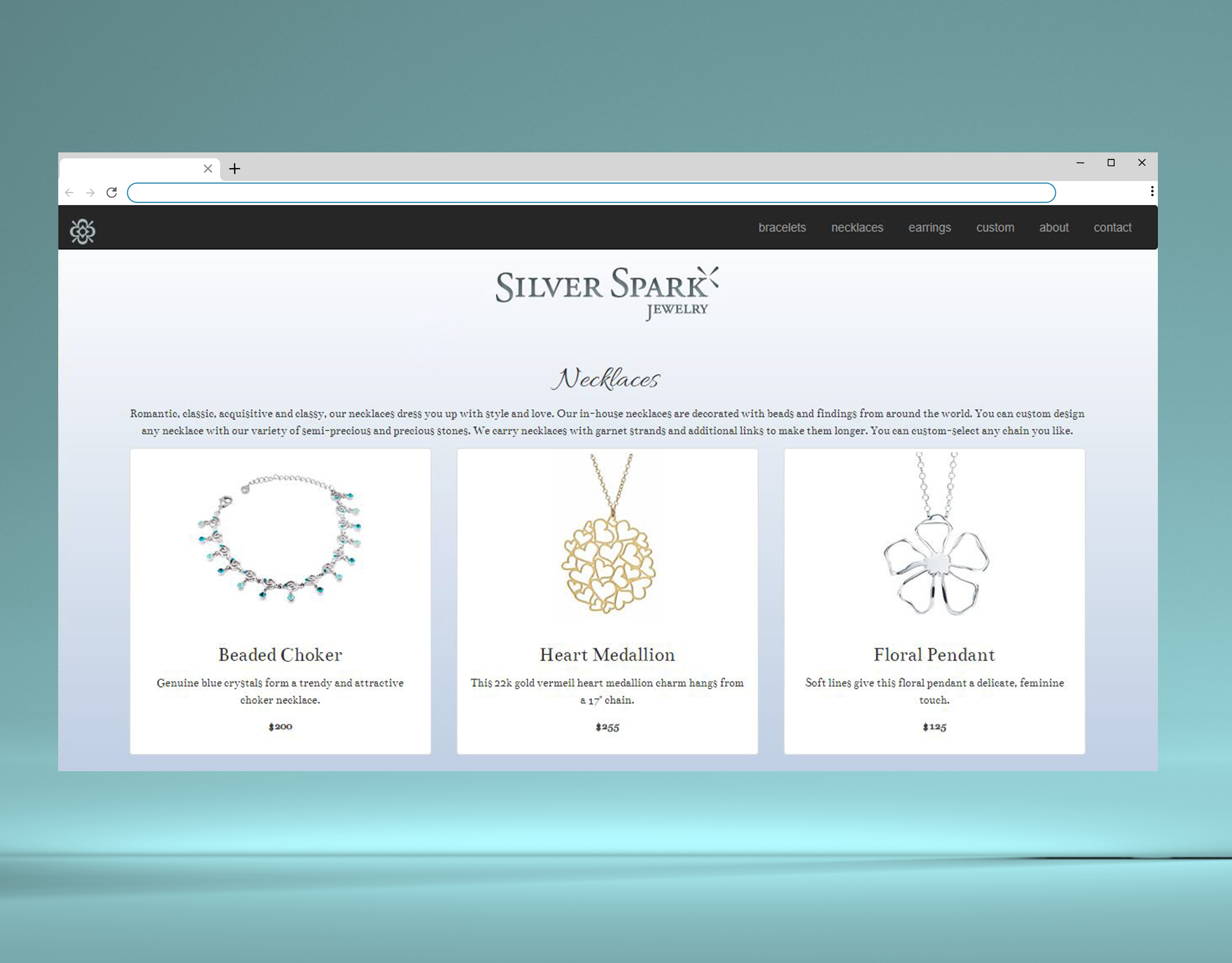The height and width of the screenshot is (963, 1232).
Task: Navigate to the earrings section
Action: pos(929,228)
